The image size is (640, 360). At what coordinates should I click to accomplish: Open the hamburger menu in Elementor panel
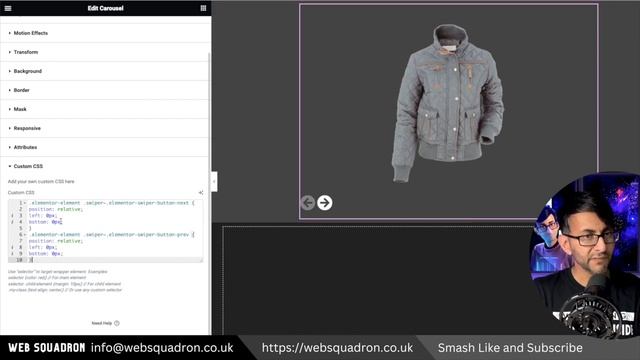tap(8, 8)
